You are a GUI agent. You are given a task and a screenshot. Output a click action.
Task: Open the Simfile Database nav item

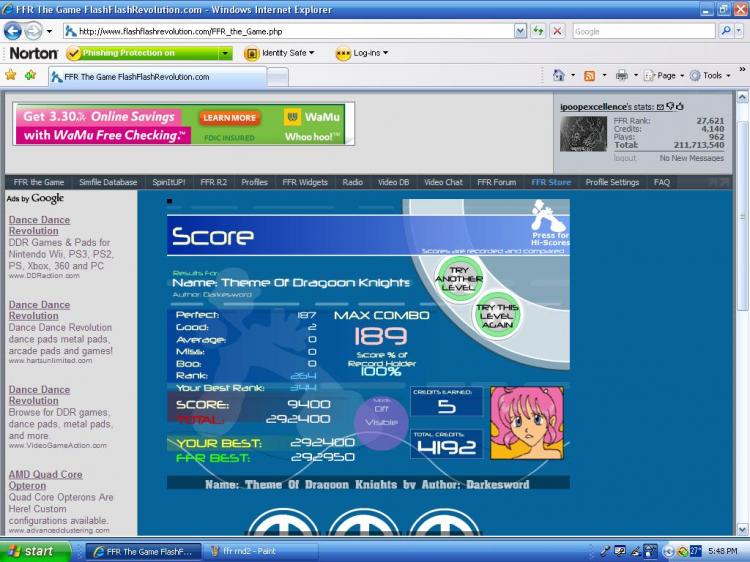108,182
